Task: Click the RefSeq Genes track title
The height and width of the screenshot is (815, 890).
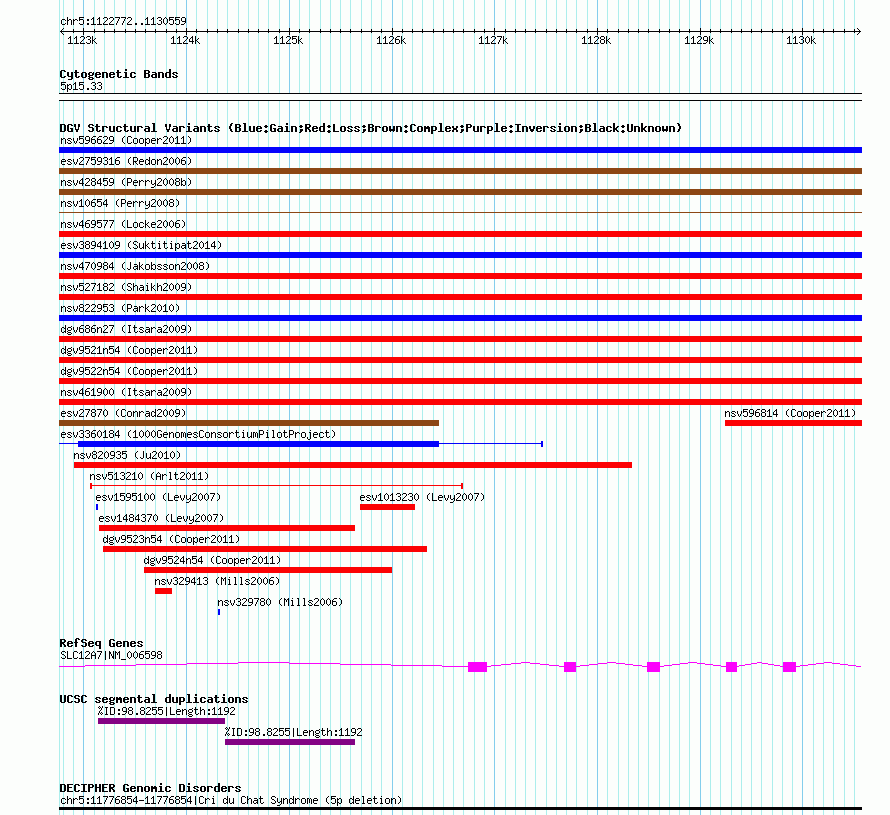Action: pos(101,643)
